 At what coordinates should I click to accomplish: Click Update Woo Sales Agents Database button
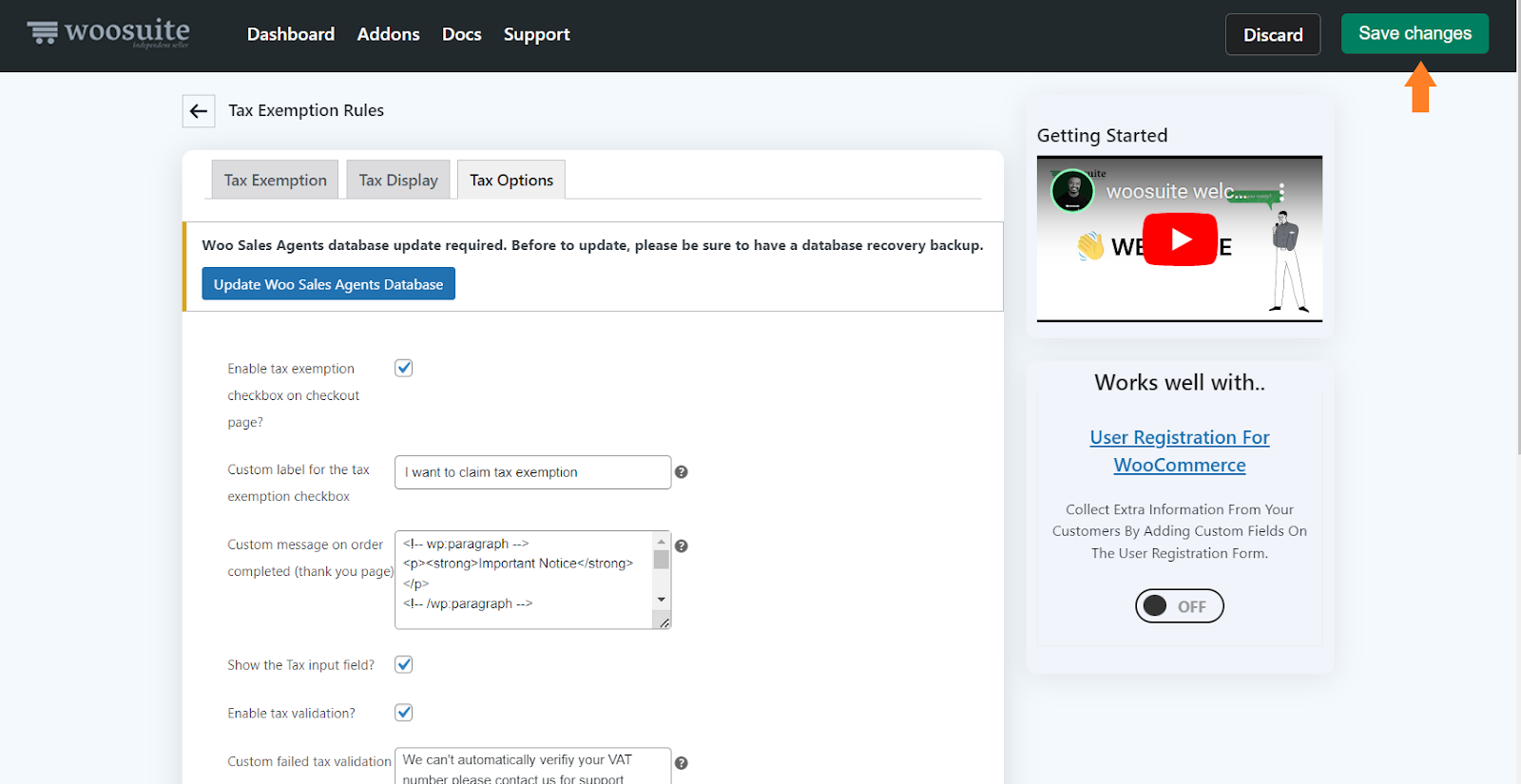point(328,284)
